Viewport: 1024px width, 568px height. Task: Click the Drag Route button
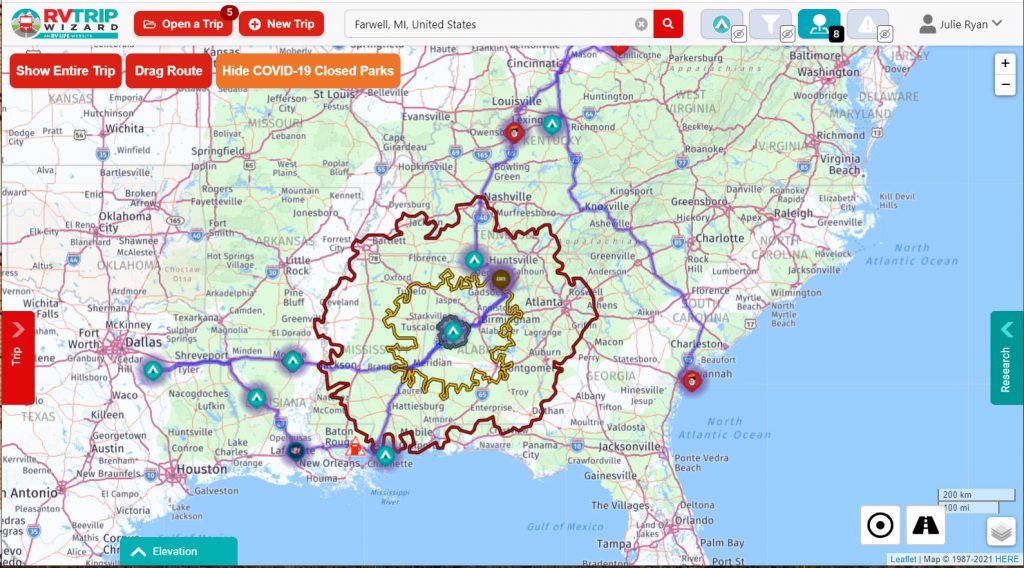pos(168,71)
